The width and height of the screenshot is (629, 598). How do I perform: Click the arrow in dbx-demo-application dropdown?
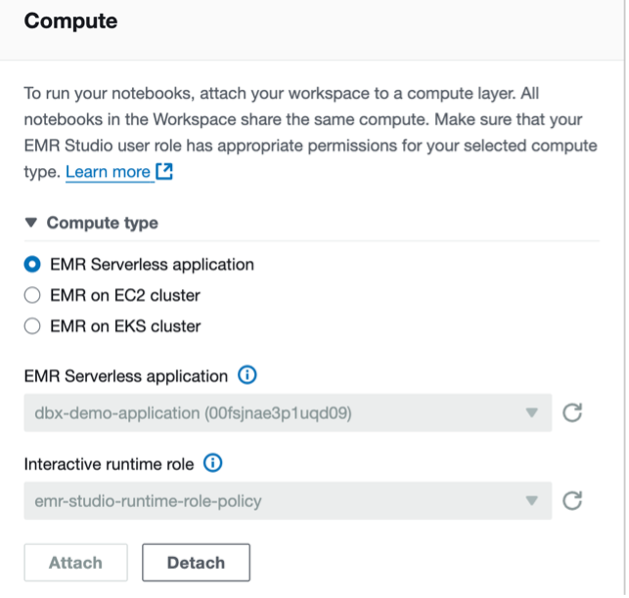[x=532, y=413]
